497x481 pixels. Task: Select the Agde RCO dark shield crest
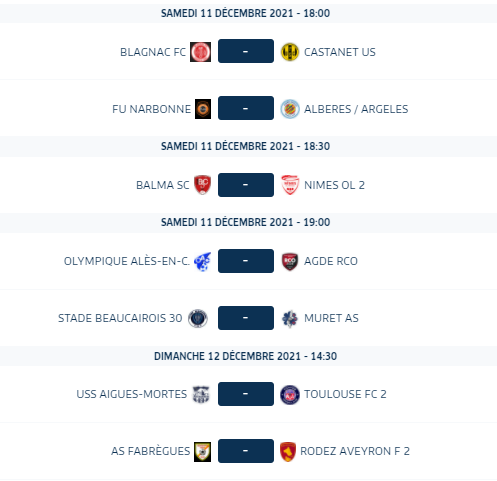(x=290, y=261)
